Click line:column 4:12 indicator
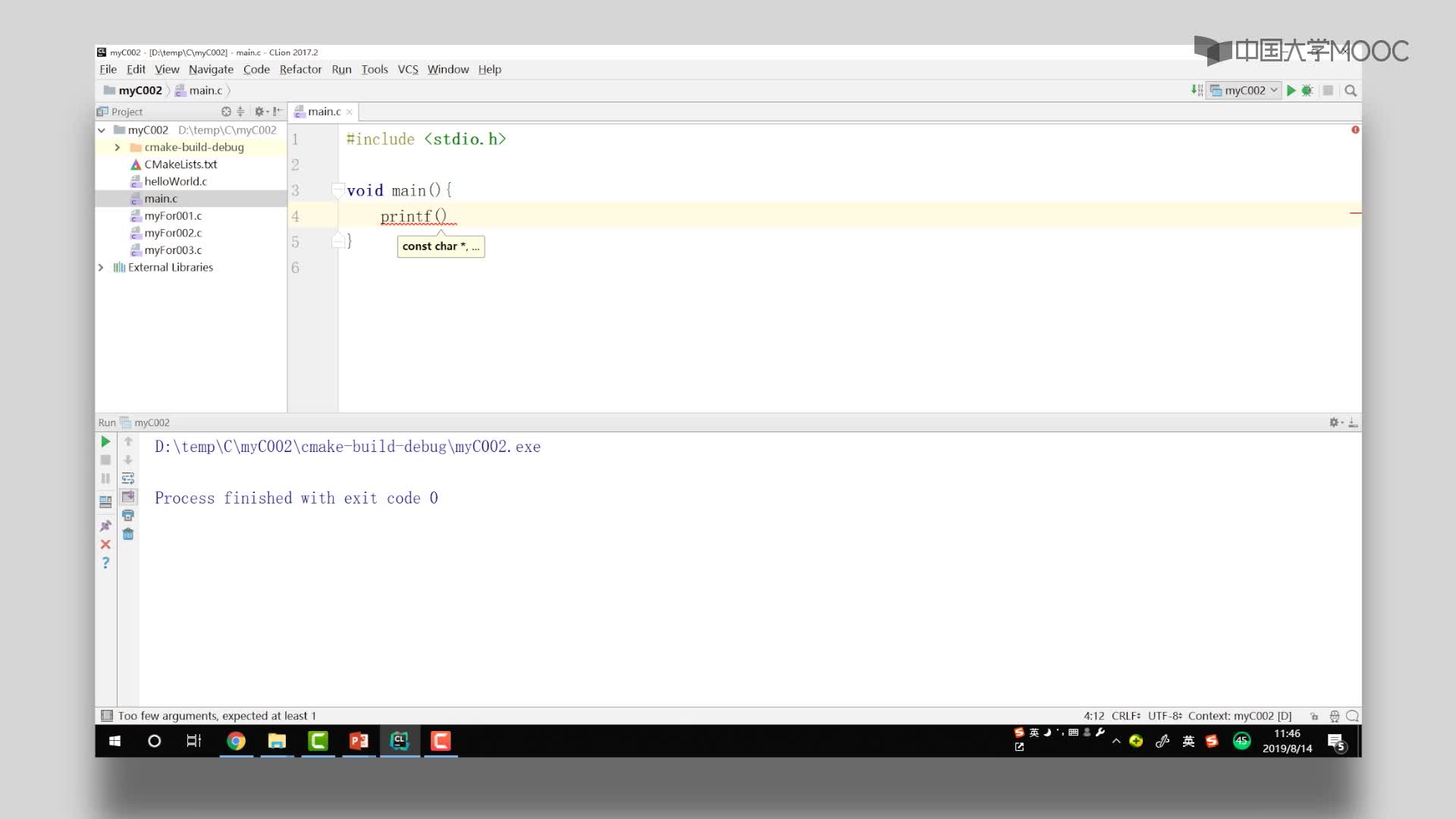Viewport: 1456px width, 819px height. coord(1094,716)
